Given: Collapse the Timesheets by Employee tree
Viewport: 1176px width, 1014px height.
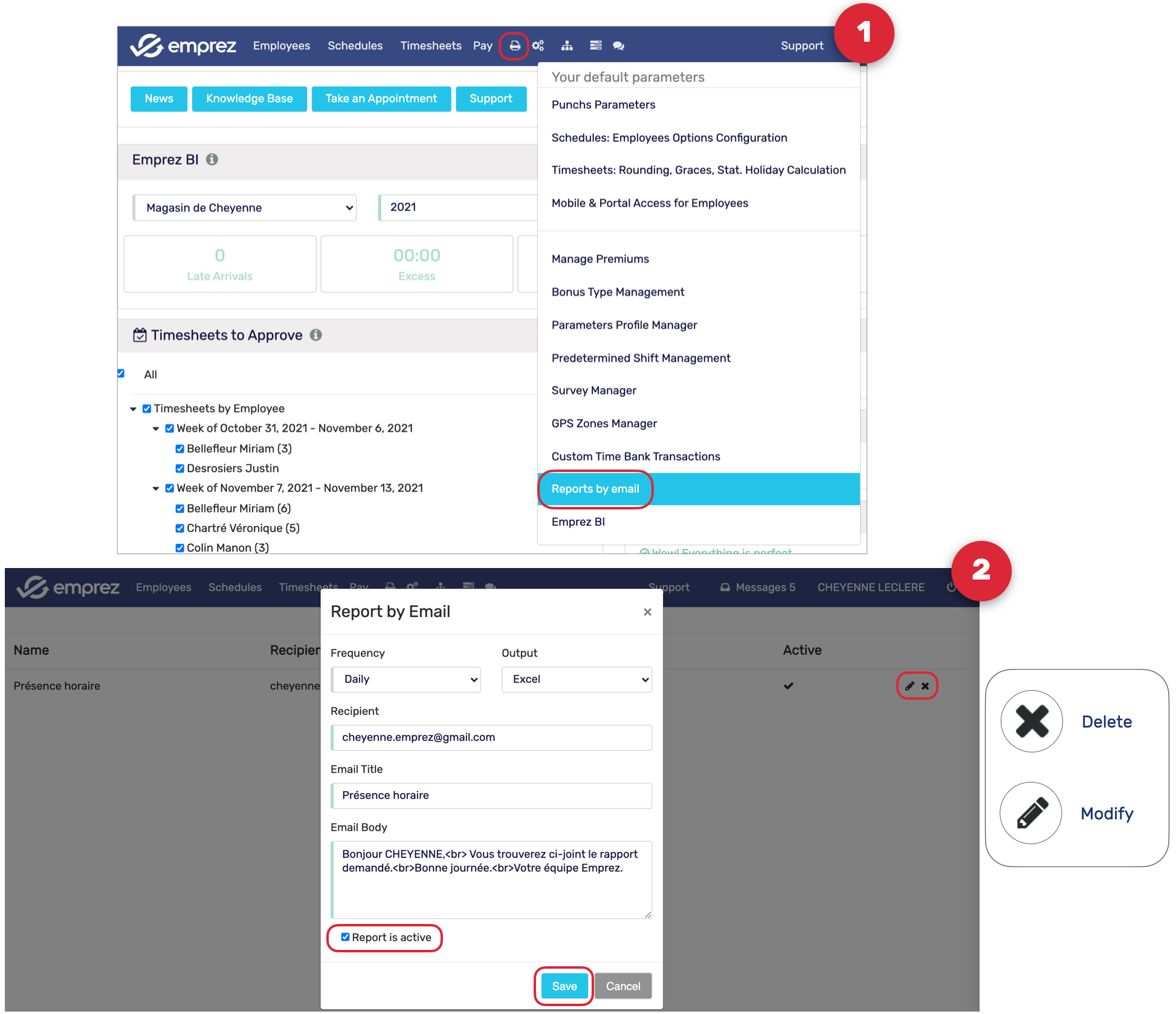Looking at the screenshot, I should [x=133, y=409].
